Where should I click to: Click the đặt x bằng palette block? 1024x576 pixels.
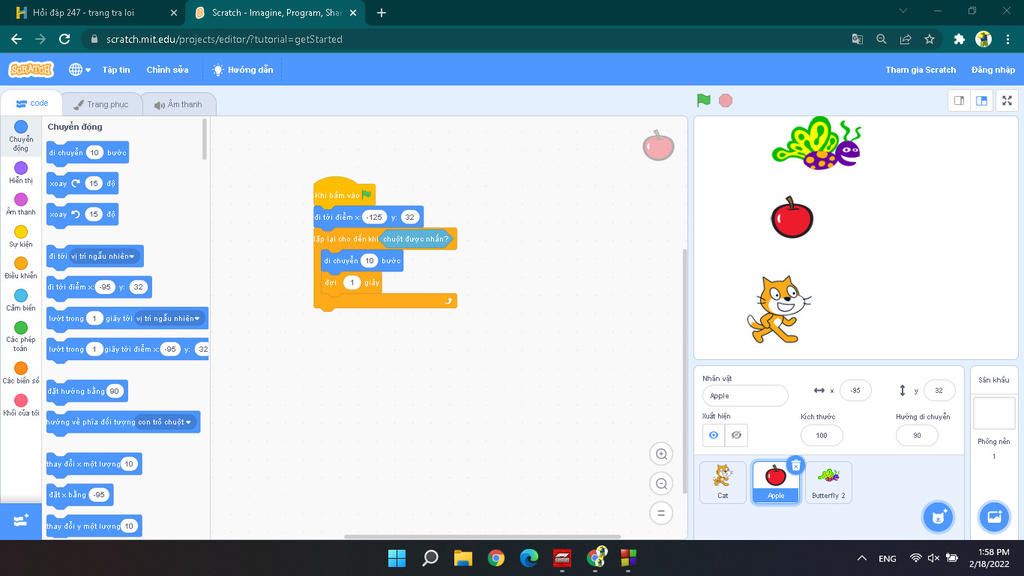80,495
